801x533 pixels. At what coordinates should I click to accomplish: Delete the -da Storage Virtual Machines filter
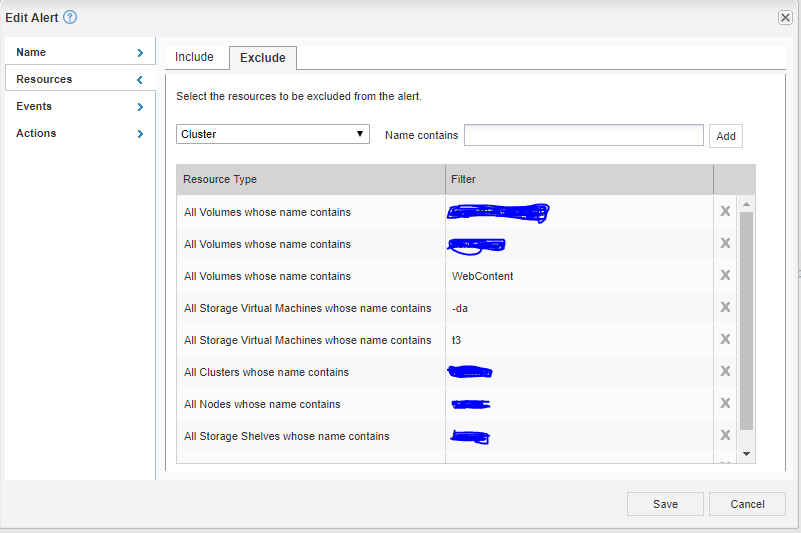725,307
